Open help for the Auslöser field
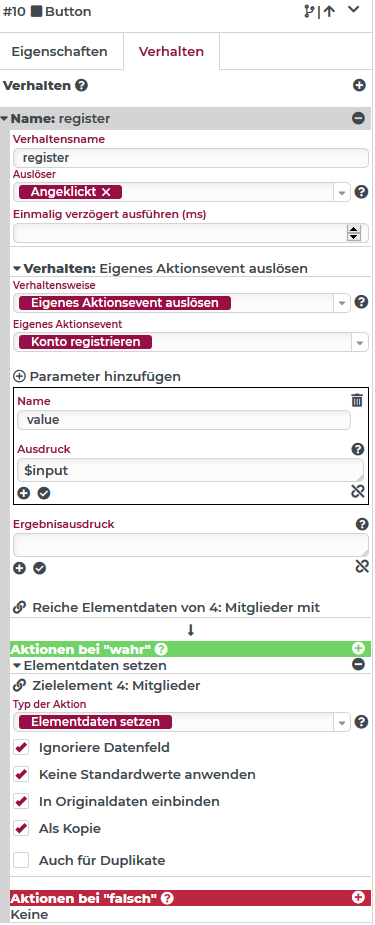This screenshot has width=375, height=925. pyautogui.click(x=362, y=192)
